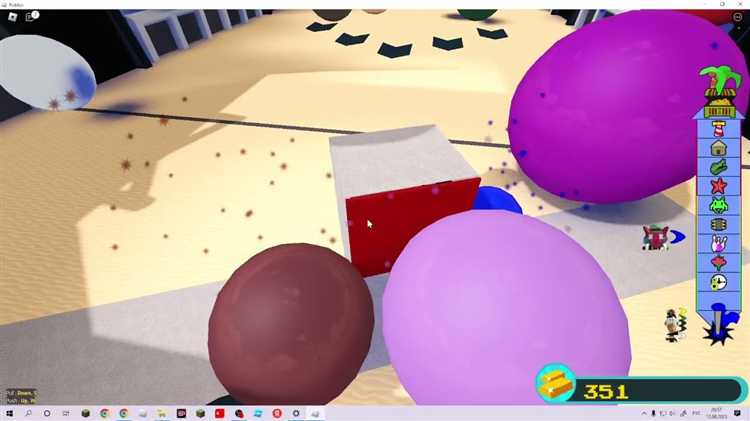The image size is (750, 421).
Task: Click the blue splash start marker icon
Action: point(719,324)
